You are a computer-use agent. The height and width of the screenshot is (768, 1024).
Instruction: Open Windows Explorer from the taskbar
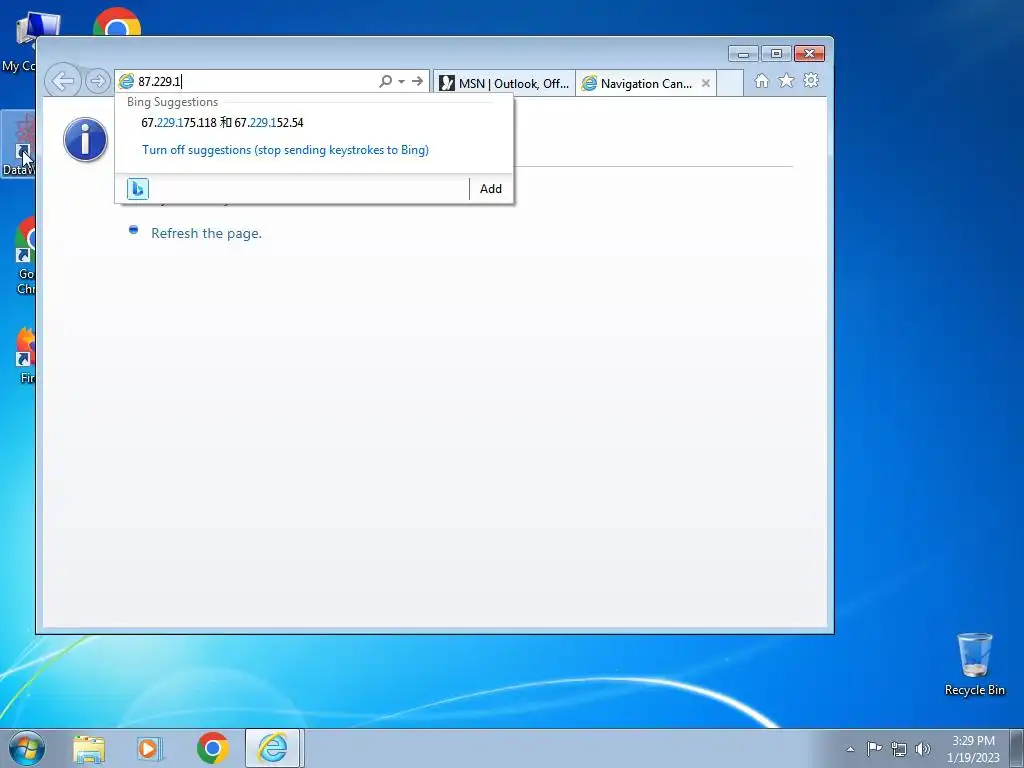(x=89, y=748)
